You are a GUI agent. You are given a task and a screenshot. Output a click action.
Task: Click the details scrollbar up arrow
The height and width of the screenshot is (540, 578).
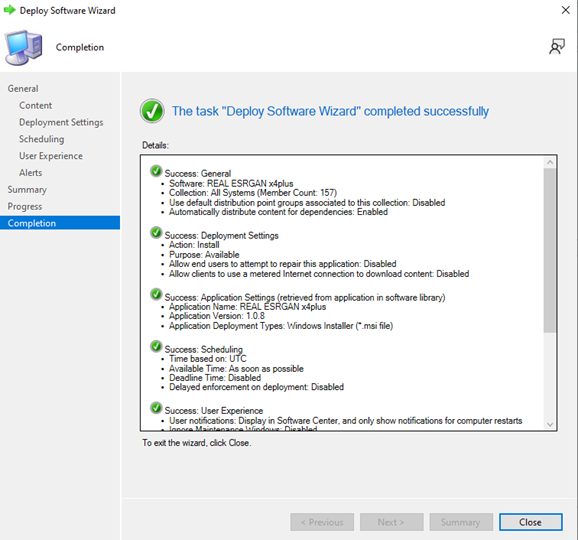(550, 162)
